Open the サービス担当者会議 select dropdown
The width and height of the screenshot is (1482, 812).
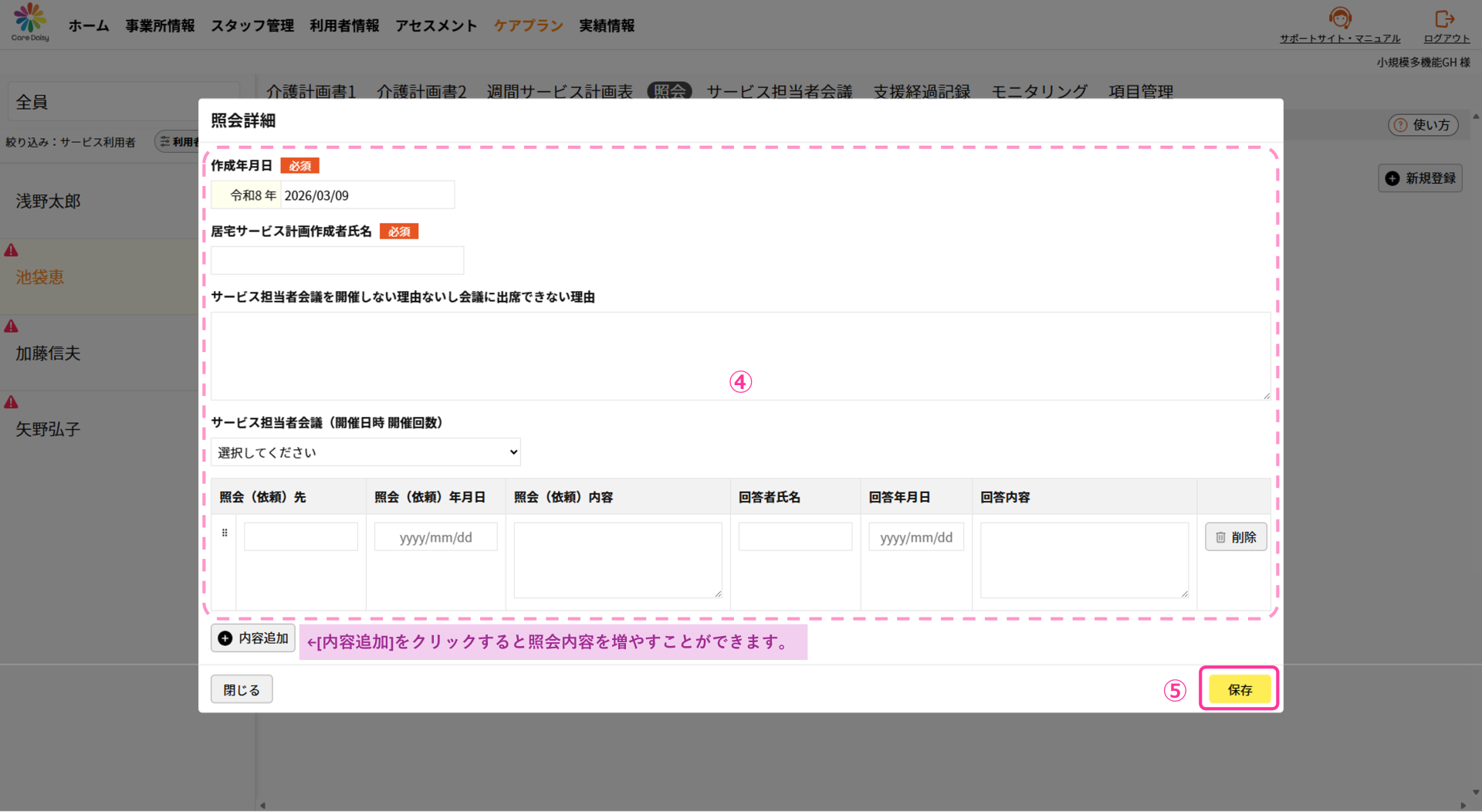(x=366, y=452)
